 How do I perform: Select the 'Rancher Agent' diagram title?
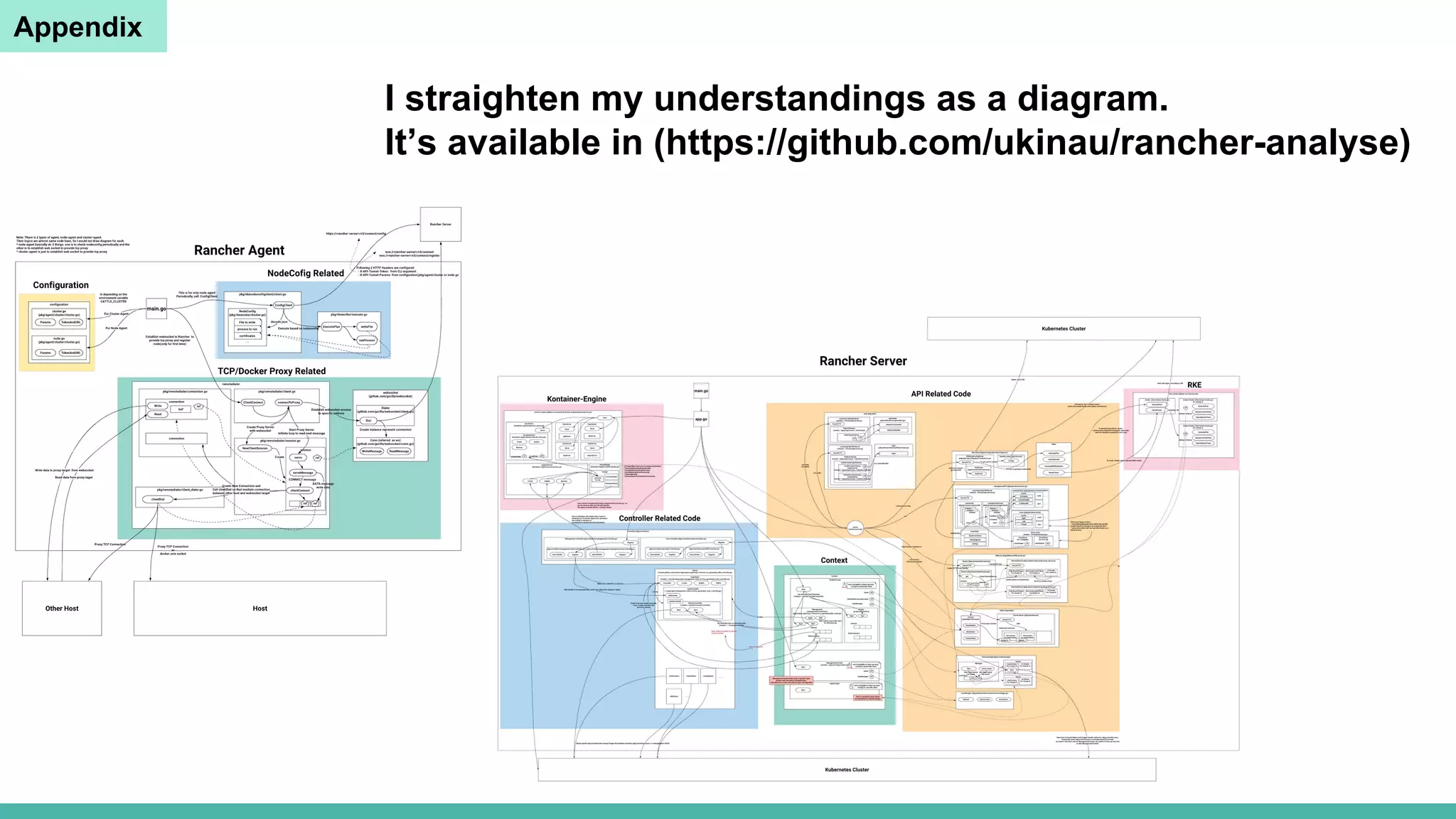pos(239,250)
